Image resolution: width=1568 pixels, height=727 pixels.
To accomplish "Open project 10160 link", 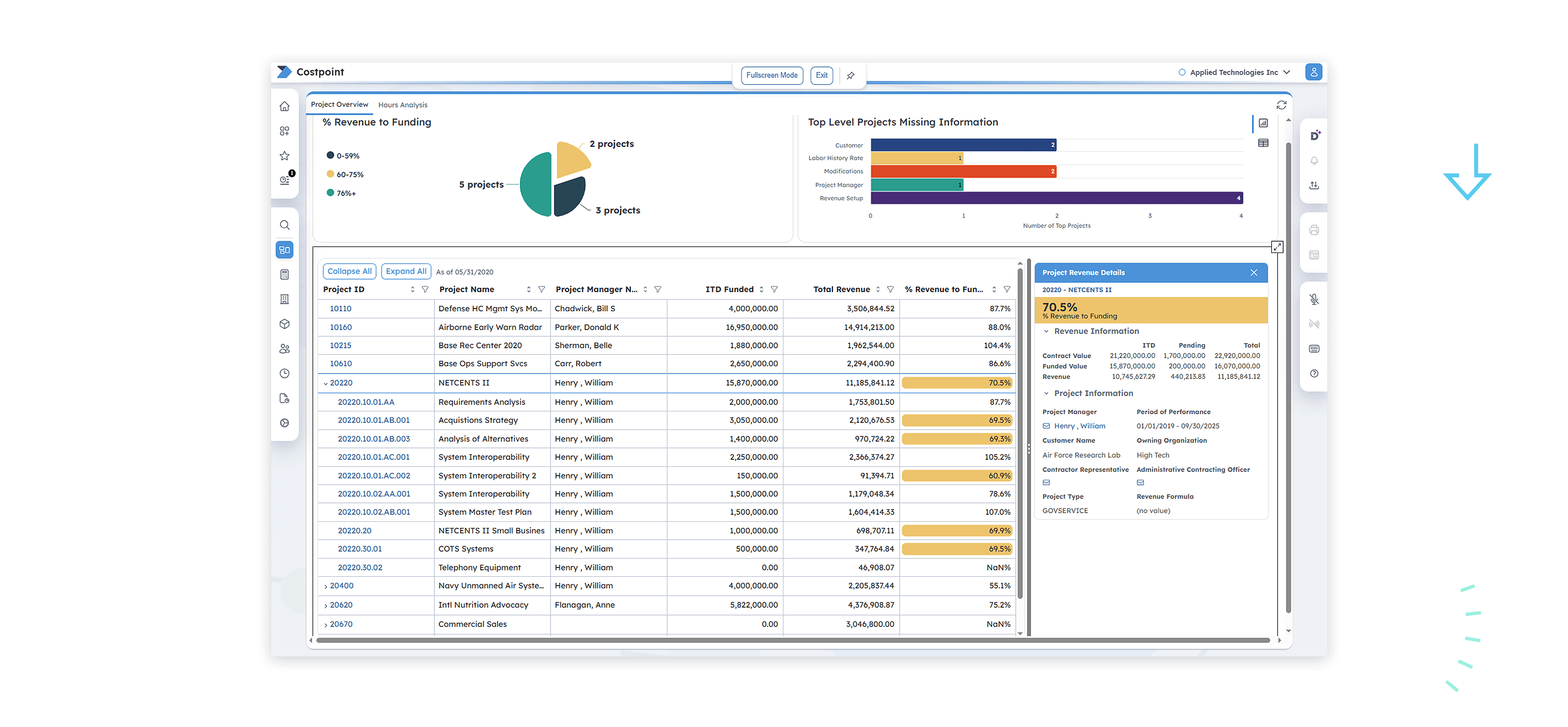I will [x=340, y=327].
